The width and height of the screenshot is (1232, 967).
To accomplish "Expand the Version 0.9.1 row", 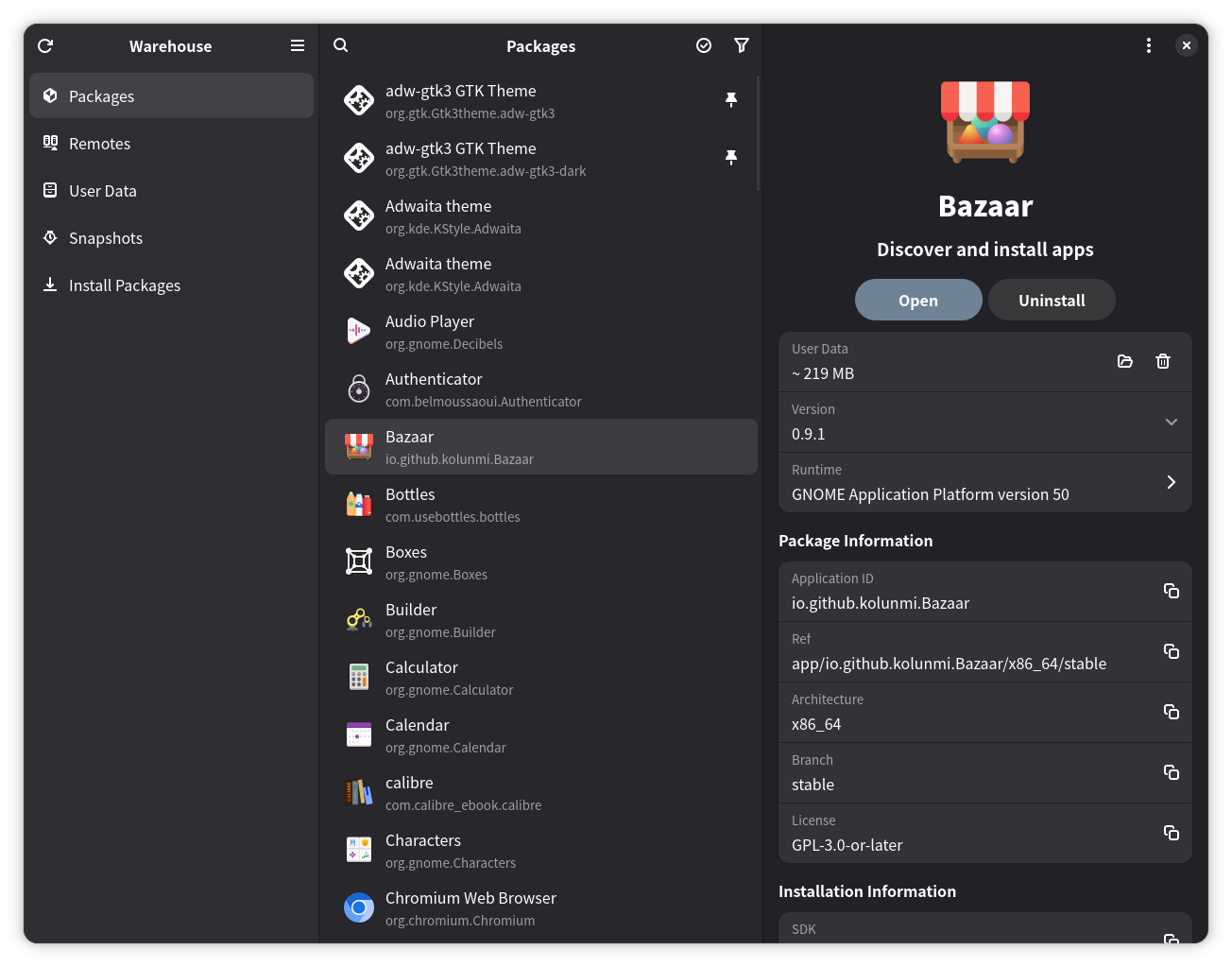I will point(985,422).
